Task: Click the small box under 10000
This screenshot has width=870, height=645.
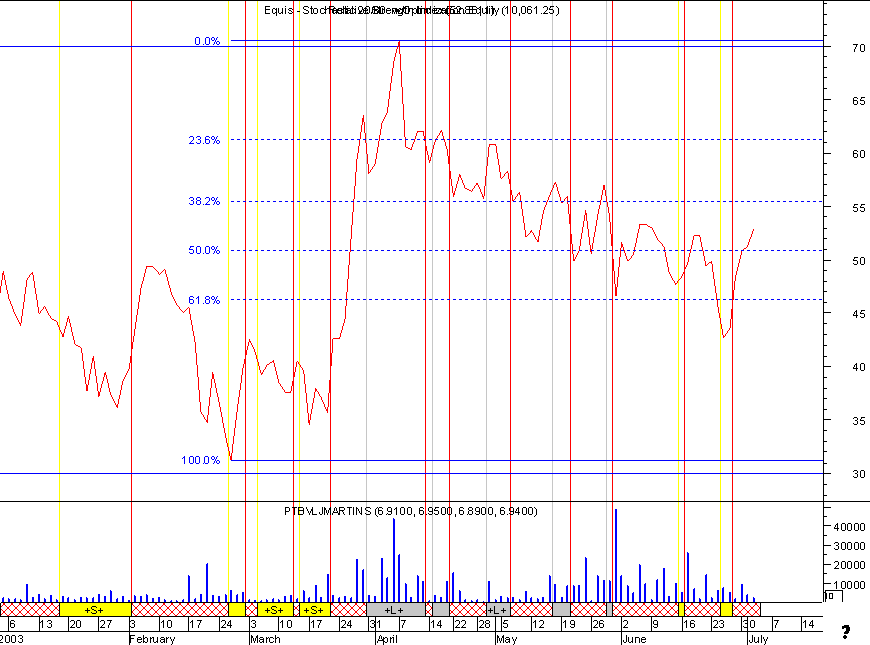Action: click(833, 596)
